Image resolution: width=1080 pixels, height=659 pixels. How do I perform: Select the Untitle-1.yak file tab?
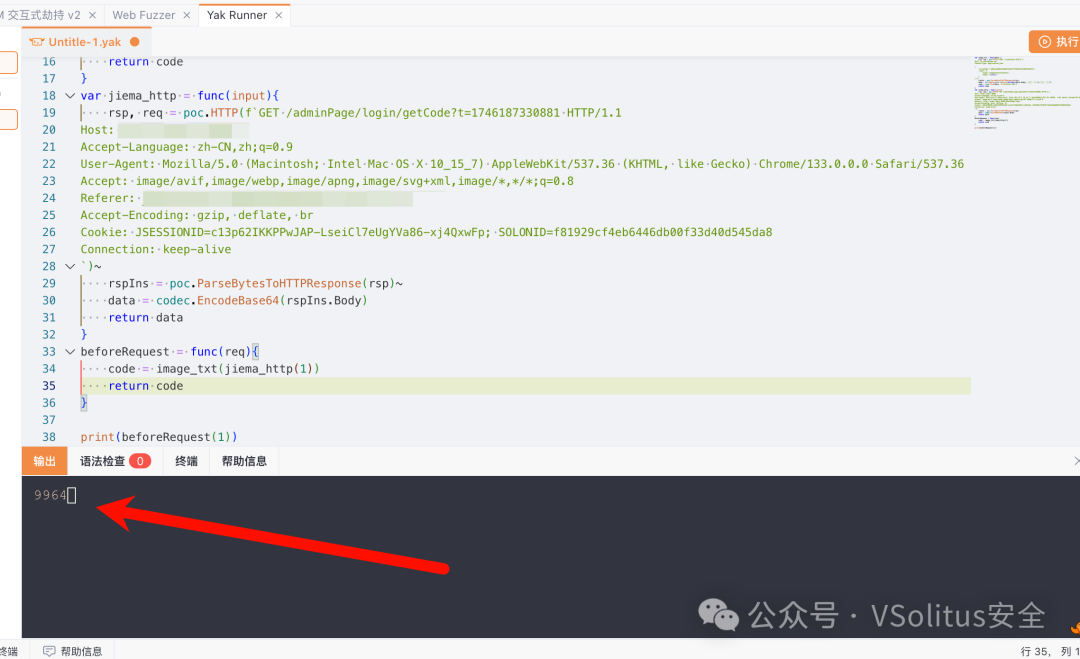coord(84,42)
